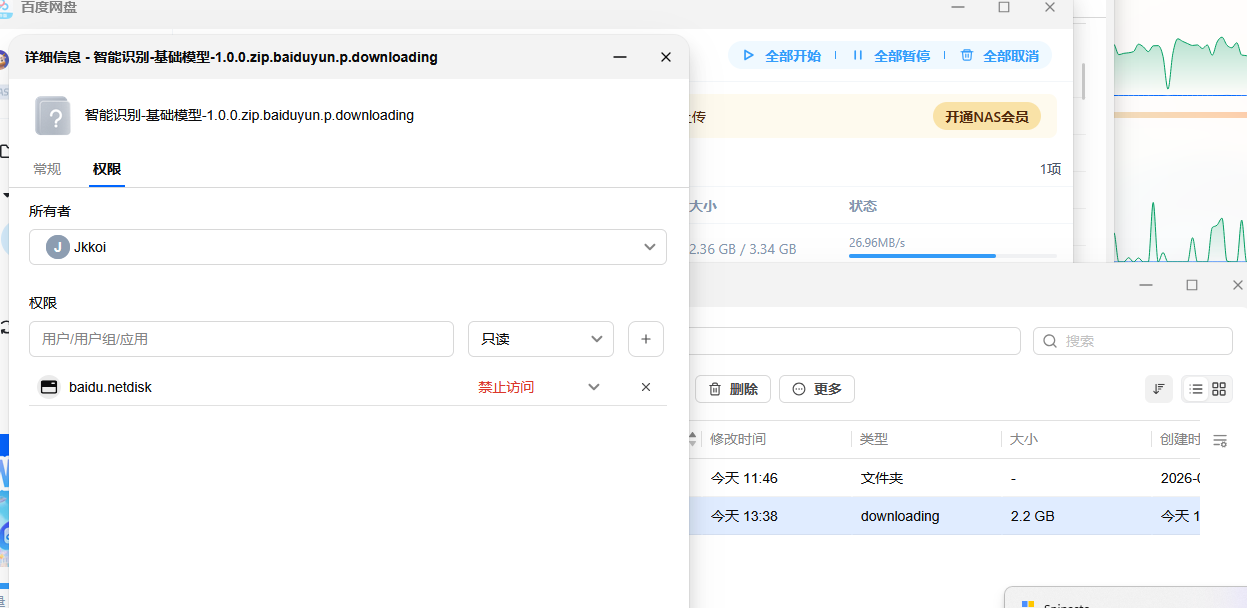Click 全部暂停 in Baidu Netdisk
This screenshot has width=1247, height=608.
pyautogui.click(x=891, y=56)
